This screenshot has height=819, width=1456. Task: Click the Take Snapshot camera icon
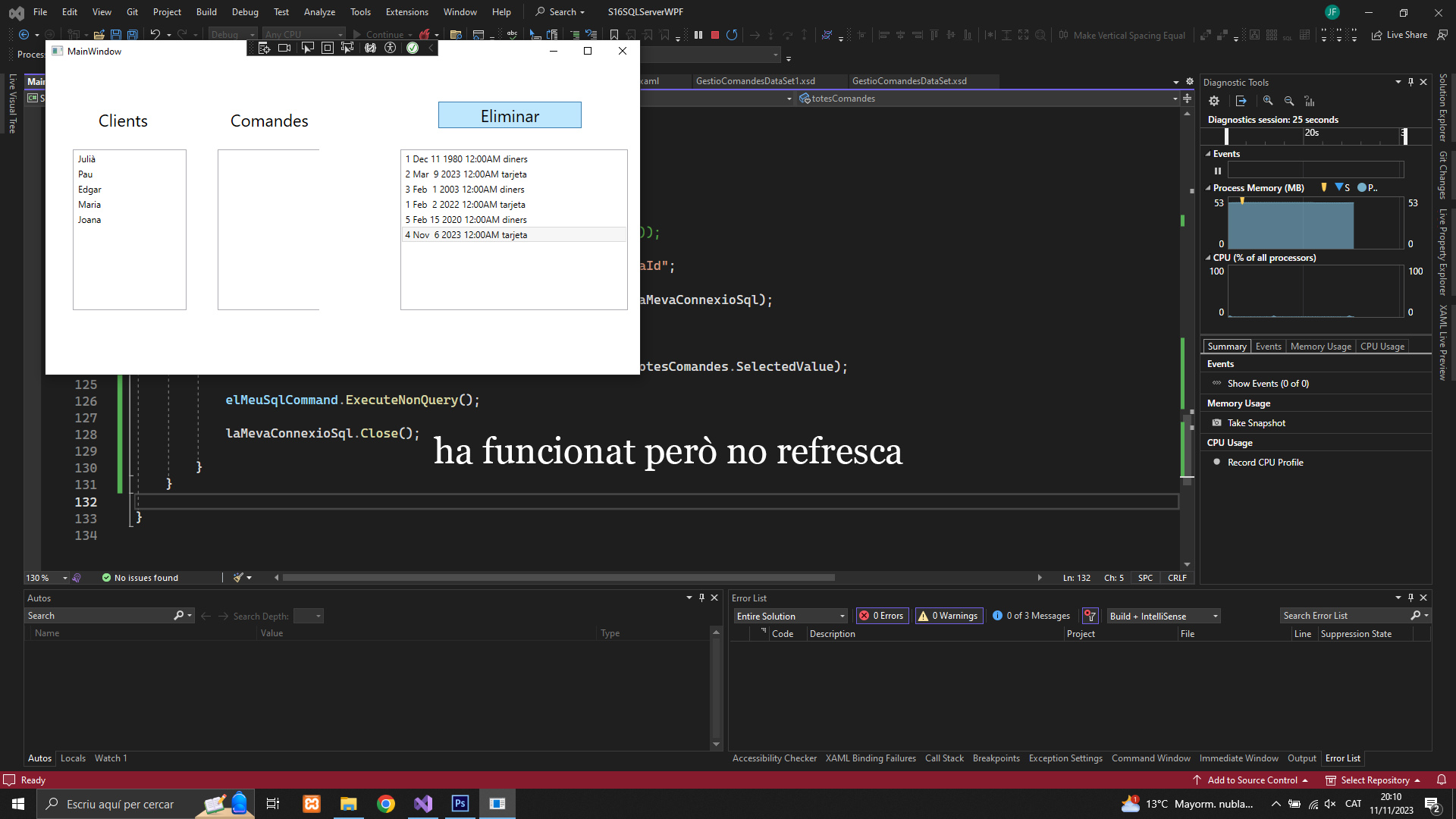[1216, 423]
